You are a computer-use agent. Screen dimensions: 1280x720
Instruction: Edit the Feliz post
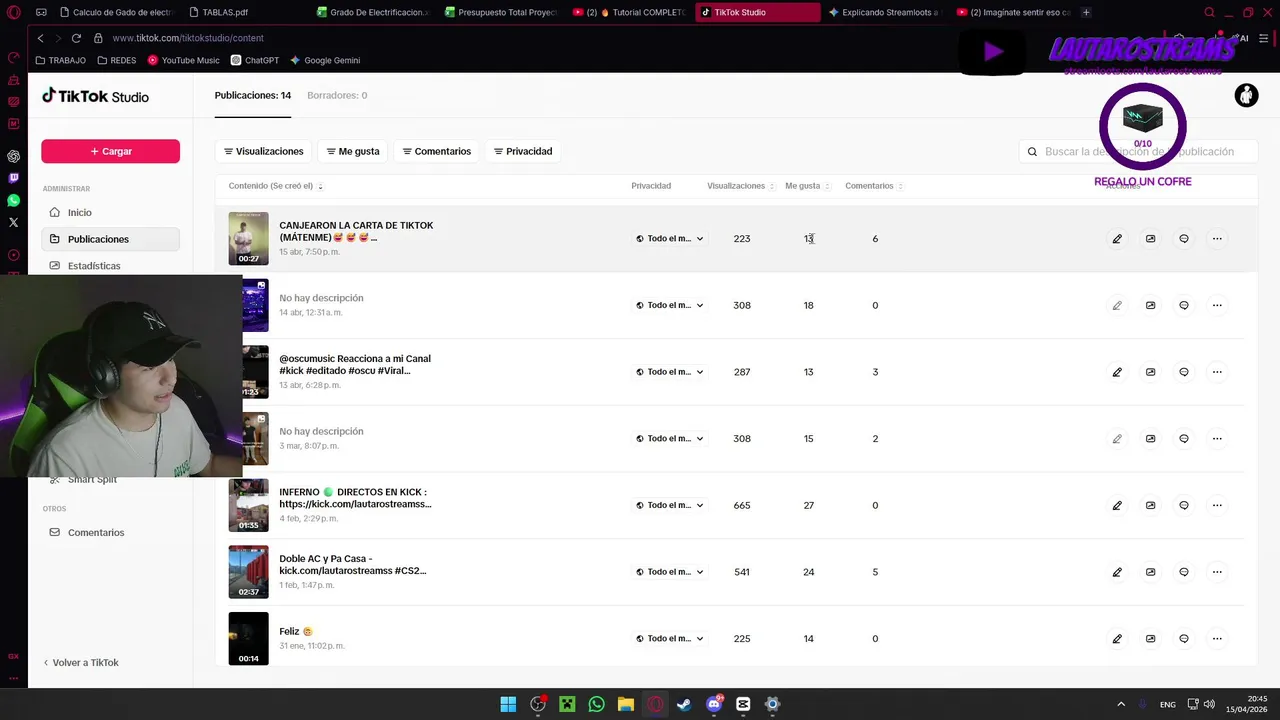(x=1117, y=638)
